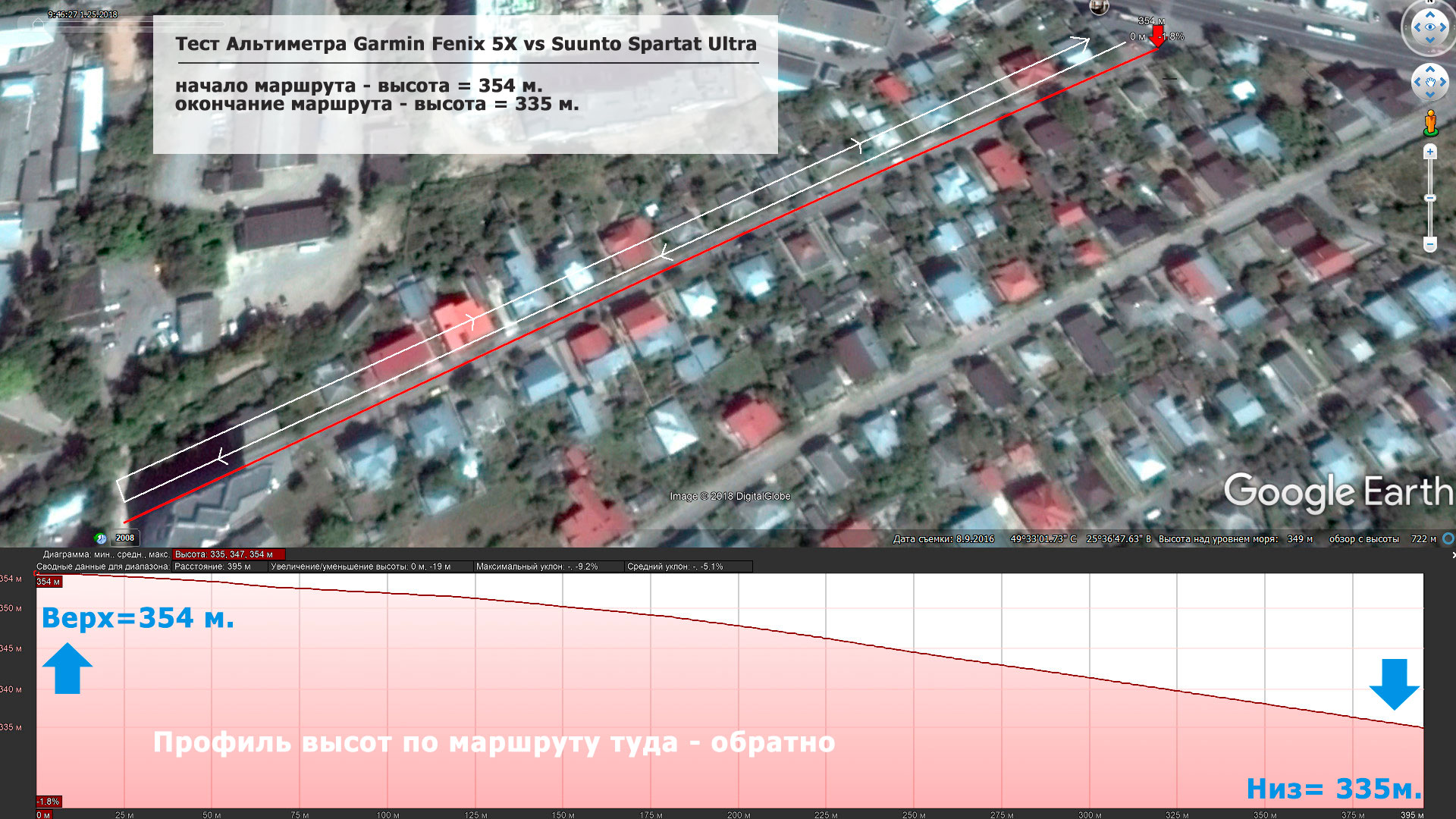Click the -1.8% slope label on chart
This screenshot has height=819, width=1456.
(49, 802)
